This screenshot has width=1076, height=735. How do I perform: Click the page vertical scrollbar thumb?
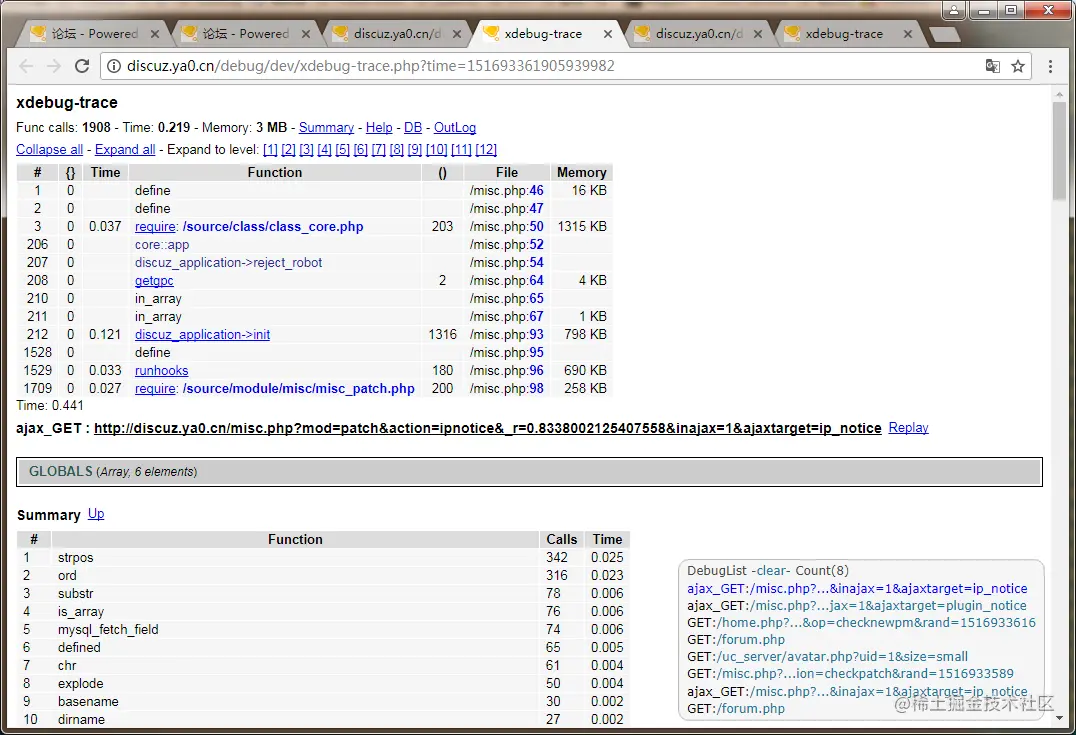1060,151
